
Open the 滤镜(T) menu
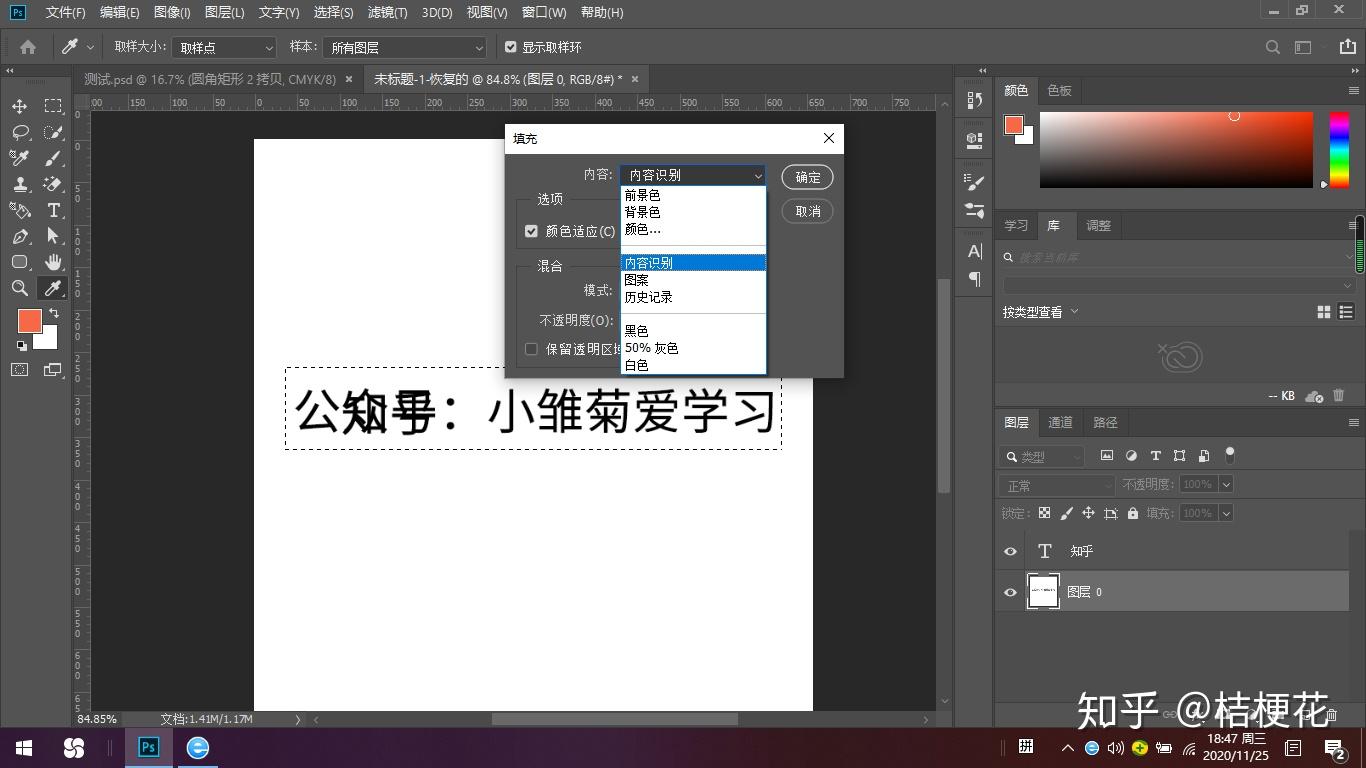pos(387,12)
